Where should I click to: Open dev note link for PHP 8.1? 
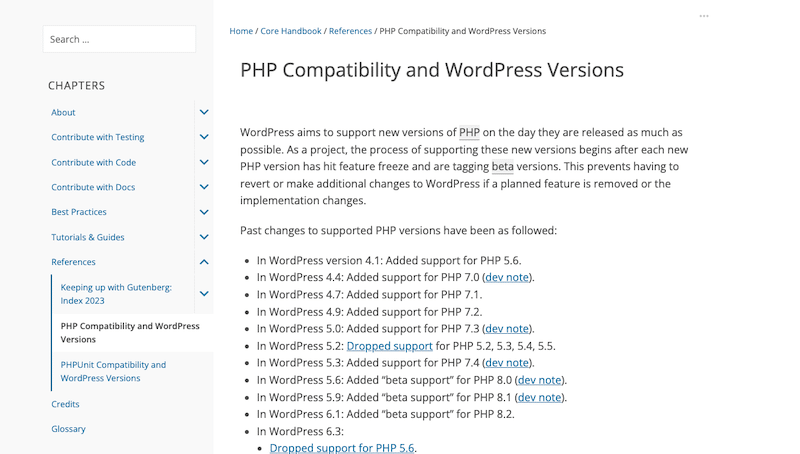point(539,397)
